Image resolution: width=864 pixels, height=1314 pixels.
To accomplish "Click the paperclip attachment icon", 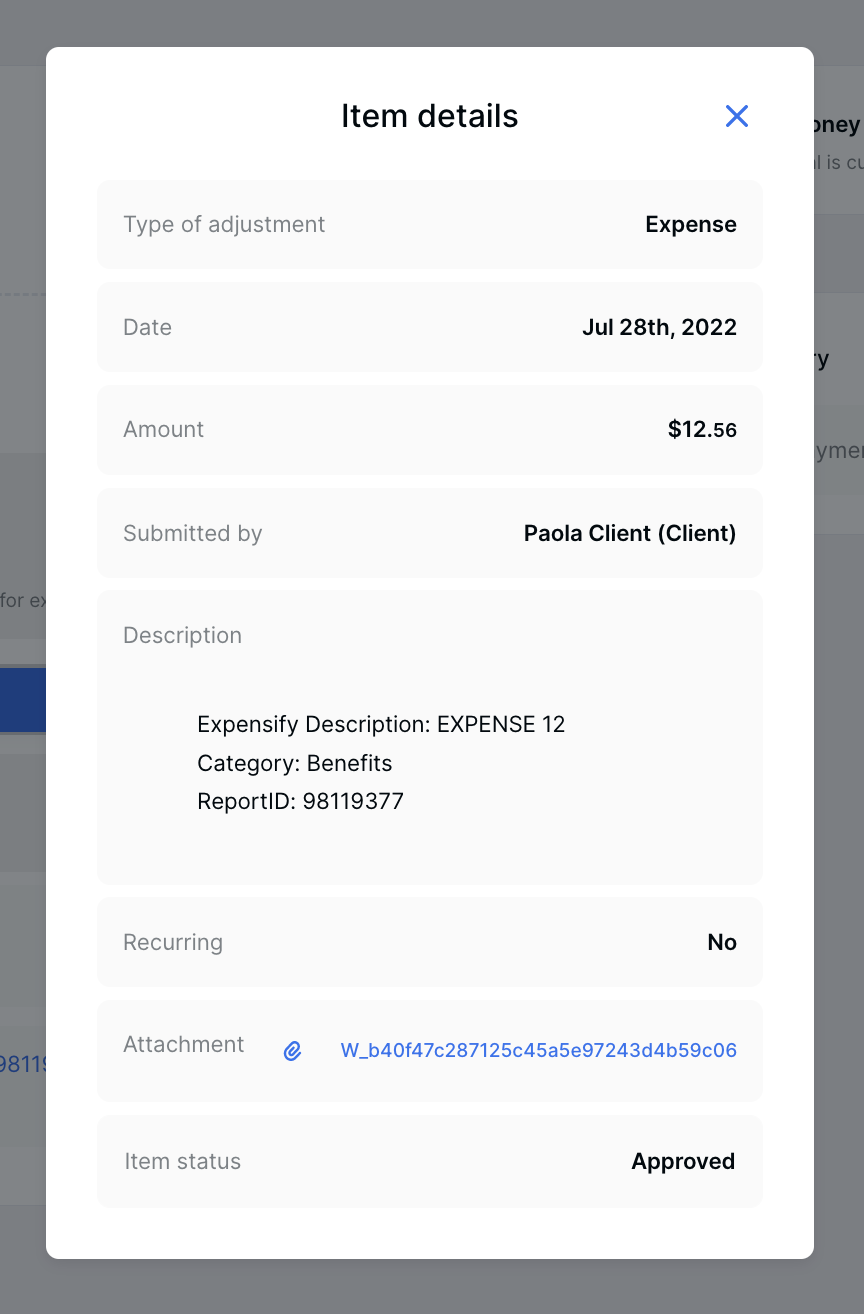I will coord(292,1051).
